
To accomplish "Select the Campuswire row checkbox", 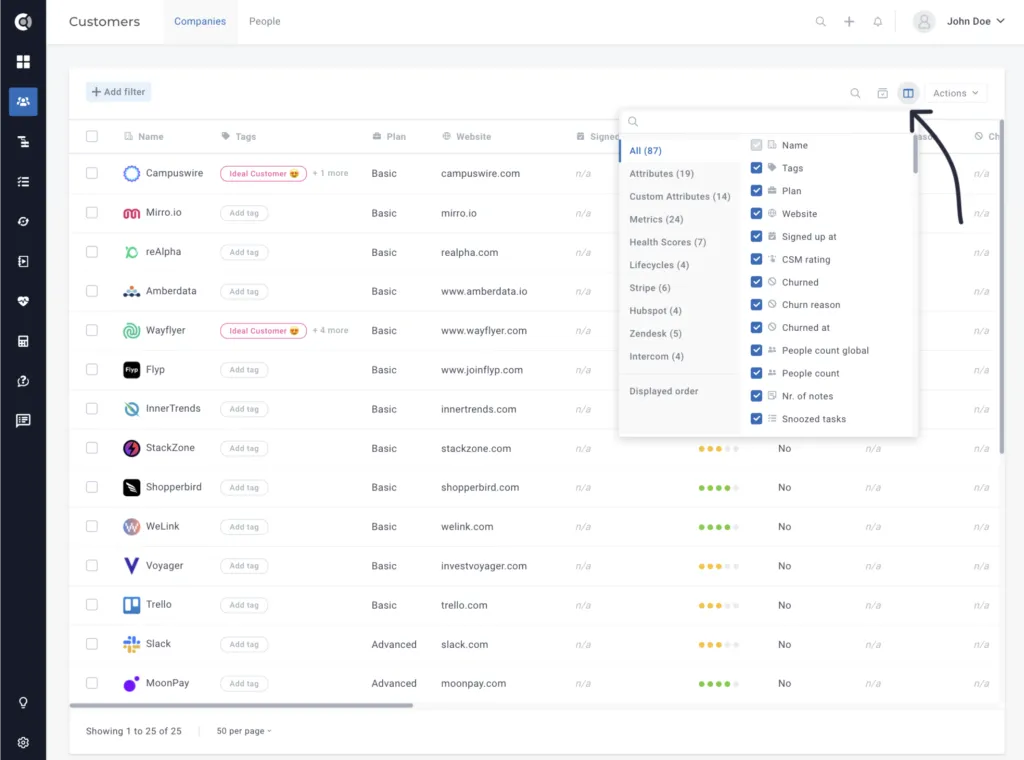I will tap(92, 173).
